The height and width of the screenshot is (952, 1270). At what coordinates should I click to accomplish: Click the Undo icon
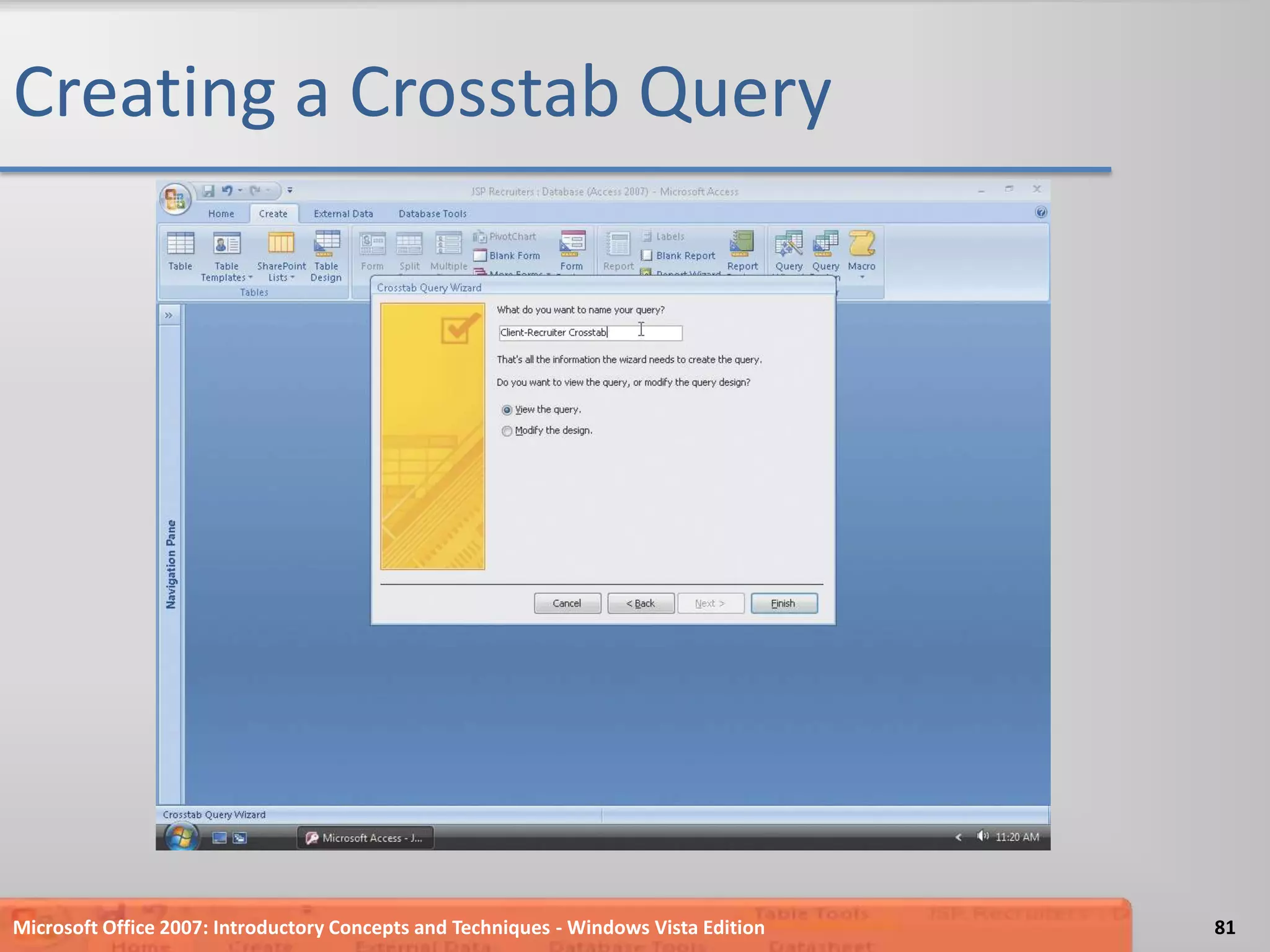[227, 191]
